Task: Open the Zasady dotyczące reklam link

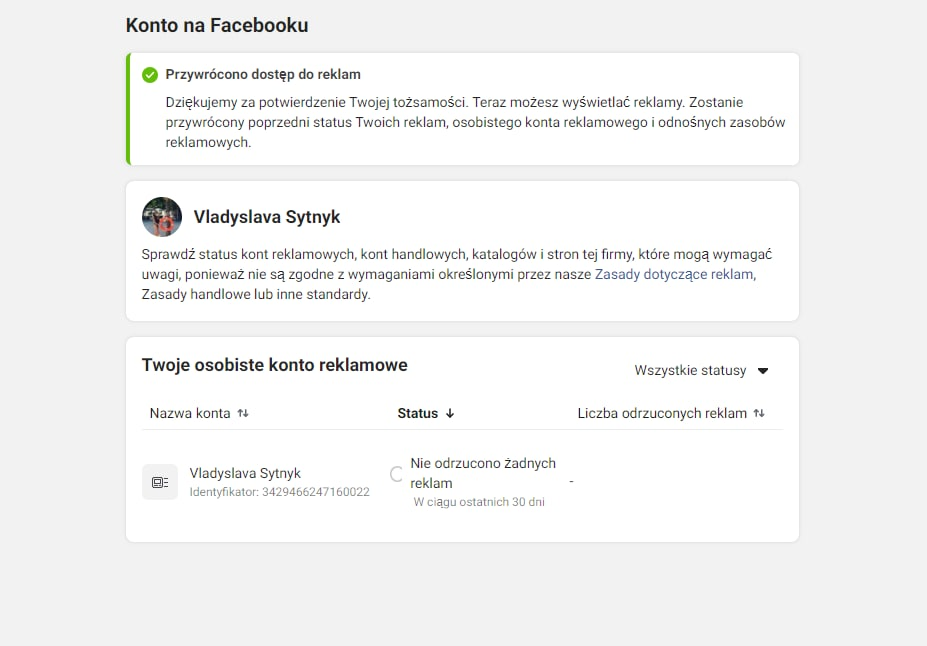Action: coord(673,274)
